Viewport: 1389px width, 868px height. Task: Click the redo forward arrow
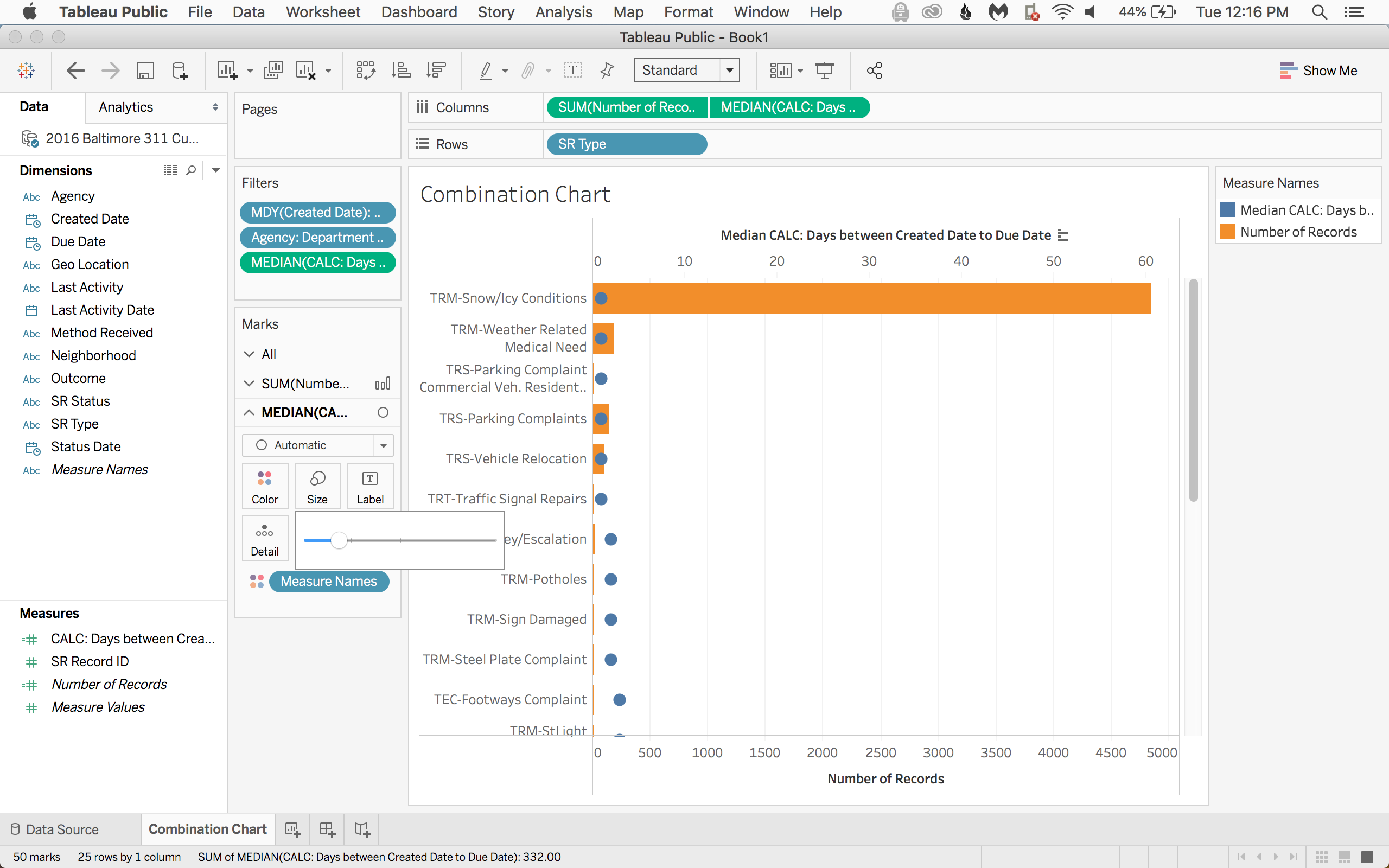click(110, 71)
